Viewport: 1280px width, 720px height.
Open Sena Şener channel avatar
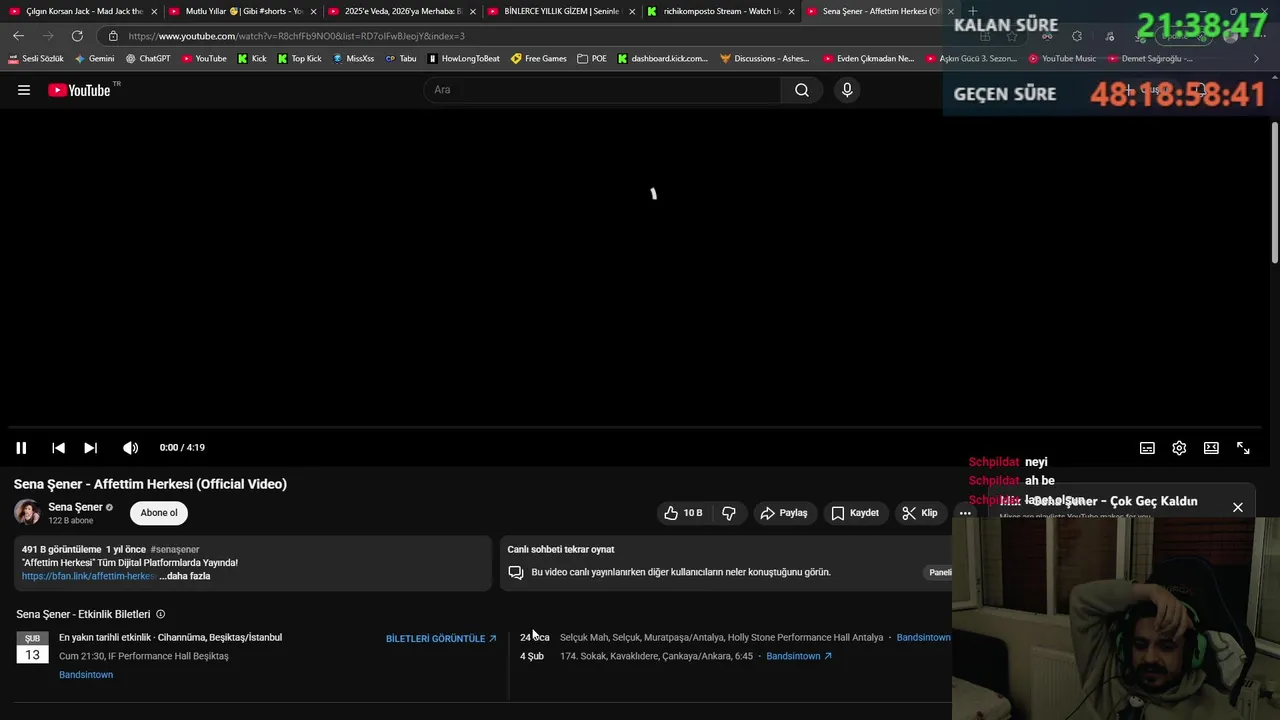[27, 513]
